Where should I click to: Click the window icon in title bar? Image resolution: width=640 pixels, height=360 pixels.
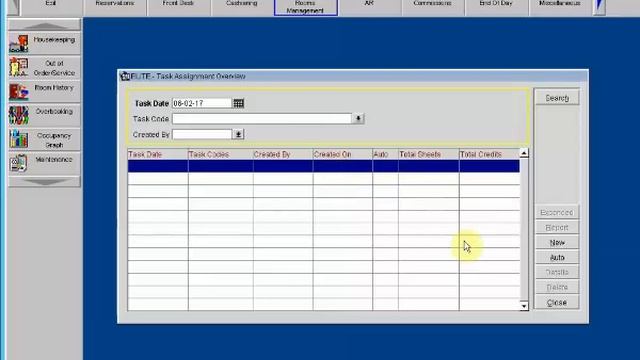pyautogui.click(x=125, y=76)
